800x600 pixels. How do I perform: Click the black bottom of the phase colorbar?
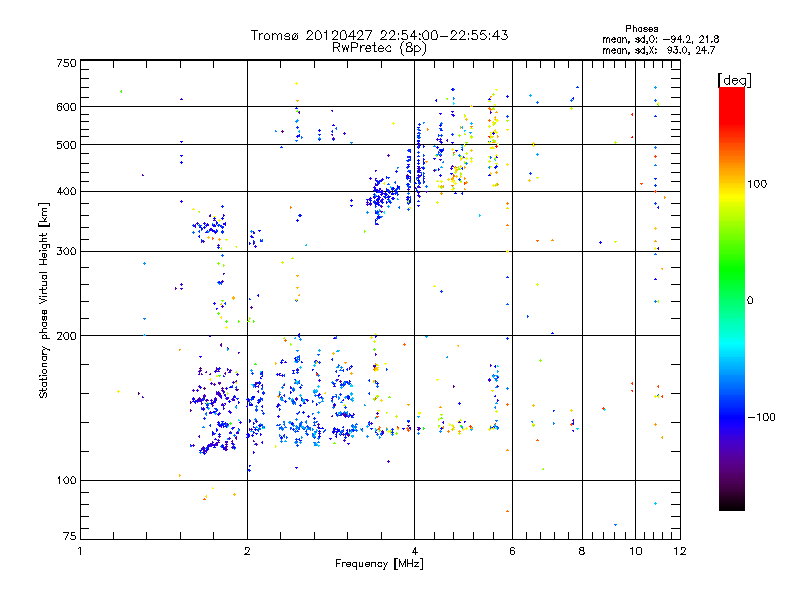point(732,503)
